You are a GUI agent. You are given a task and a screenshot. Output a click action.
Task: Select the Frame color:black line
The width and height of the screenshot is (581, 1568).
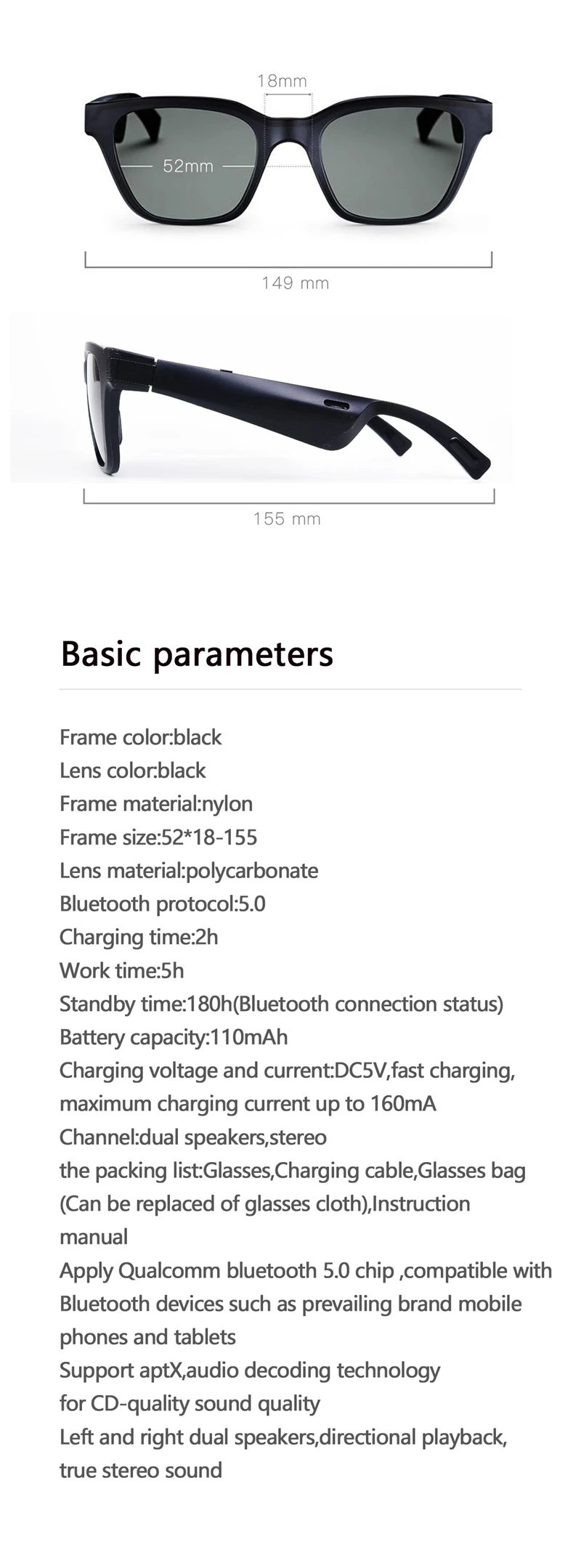point(141,737)
